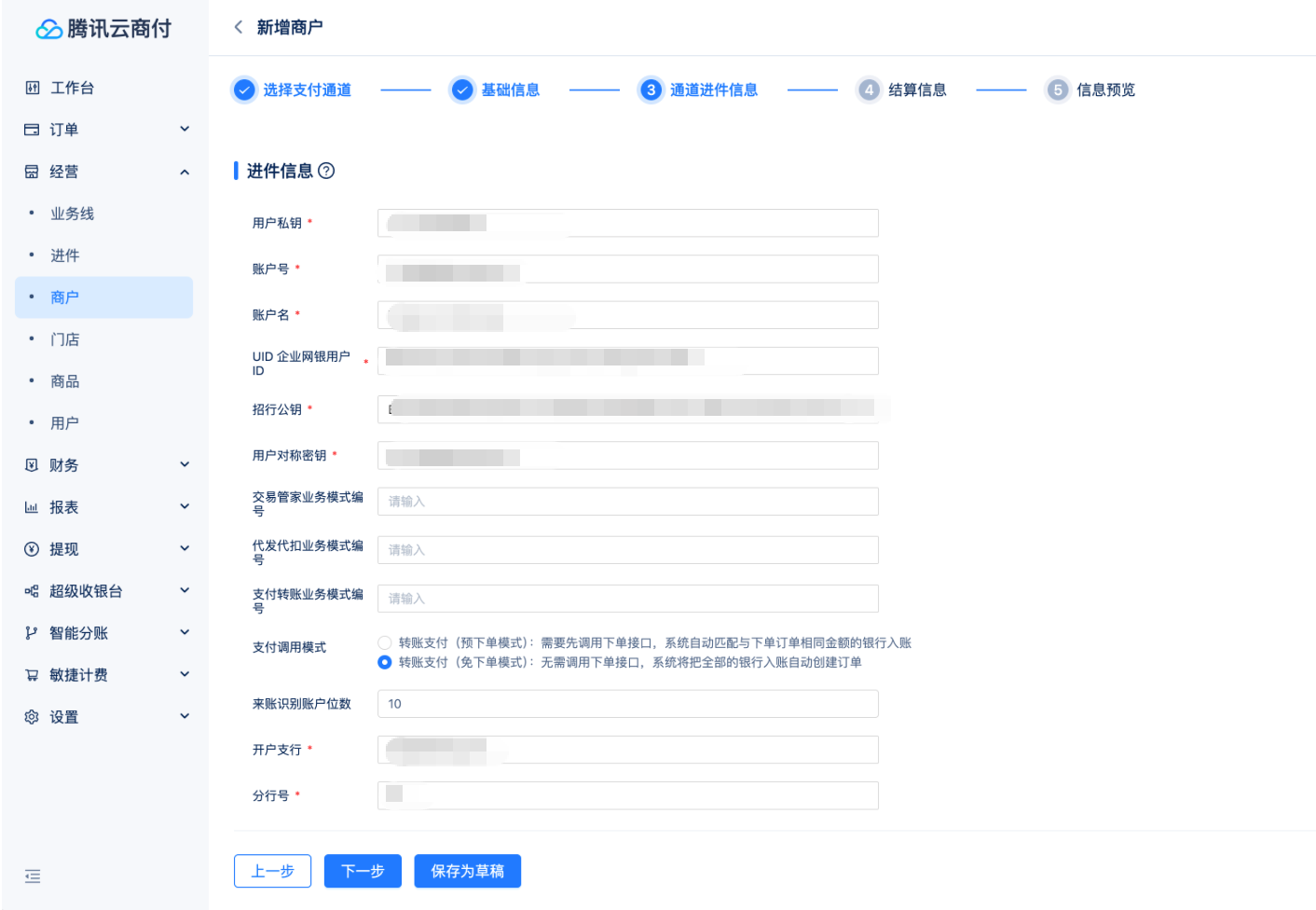The width and height of the screenshot is (1316, 910).
Task: Focus the 账户号 input field
Action: (x=628, y=269)
